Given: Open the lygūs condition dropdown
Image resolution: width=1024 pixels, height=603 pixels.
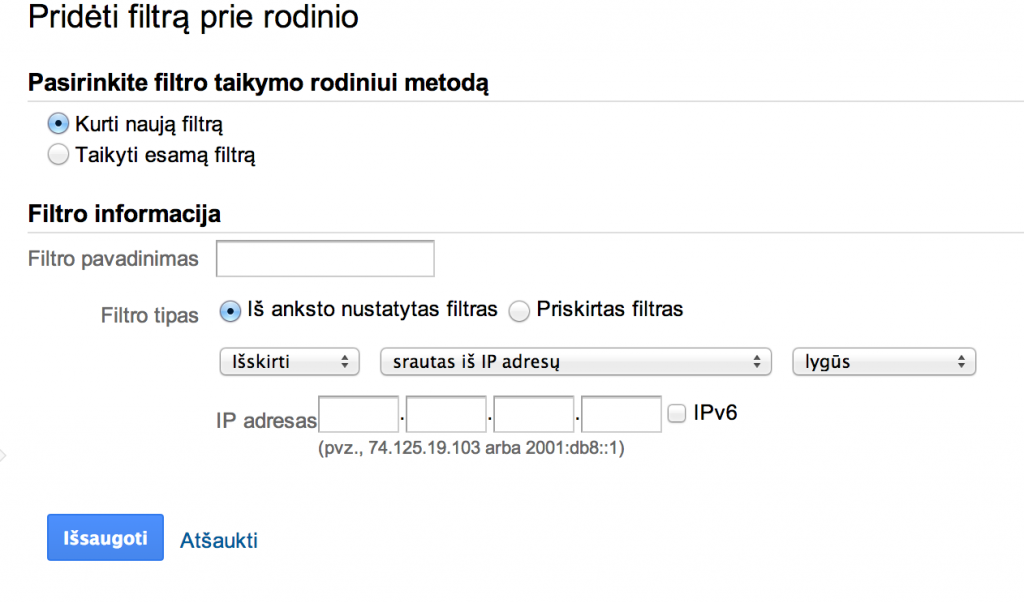Looking at the screenshot, I should [x=883, y=362].
